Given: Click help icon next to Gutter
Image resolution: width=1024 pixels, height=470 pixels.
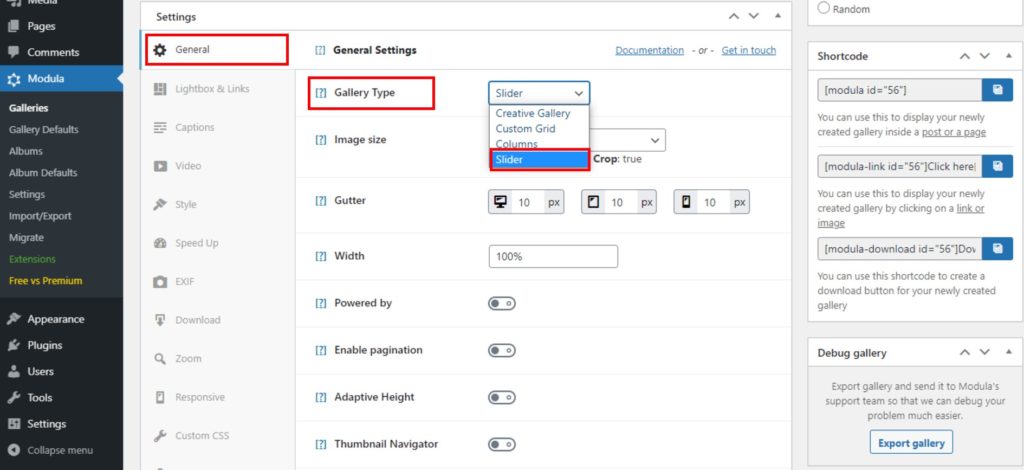Looking at the screenshot, I should pyautogui.click(x=321, y=201).
